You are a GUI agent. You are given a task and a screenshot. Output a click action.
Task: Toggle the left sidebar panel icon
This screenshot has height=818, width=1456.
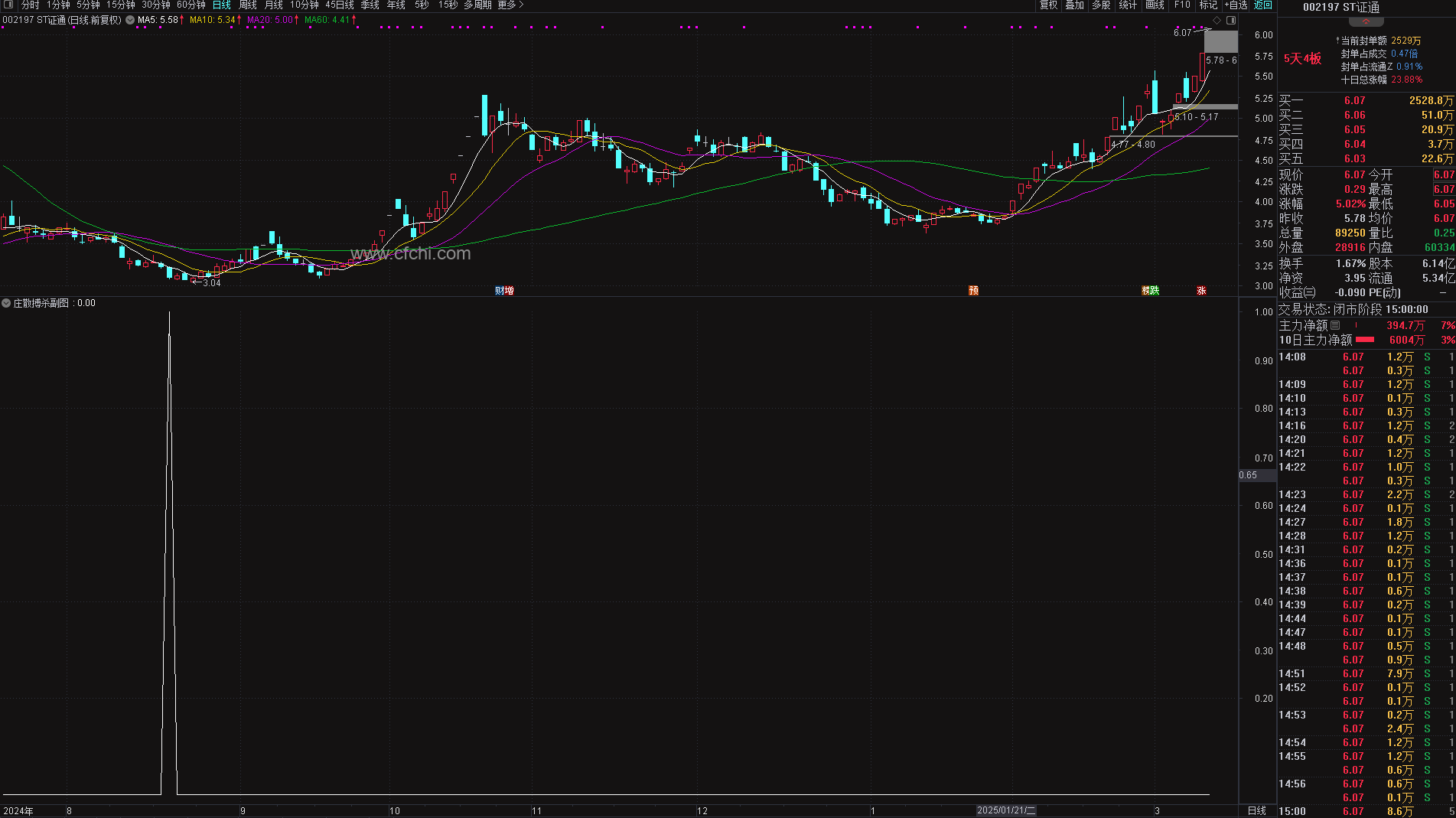coord(8,5)
